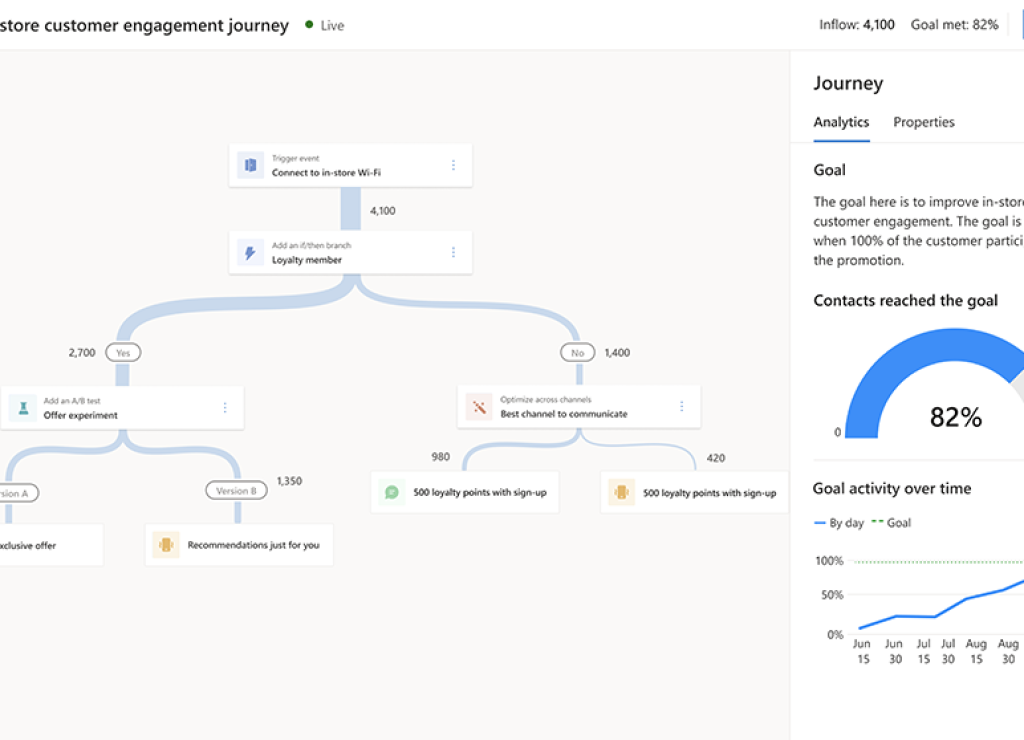Select the No branch label
1024x740 pixels.
coord(577,353)
